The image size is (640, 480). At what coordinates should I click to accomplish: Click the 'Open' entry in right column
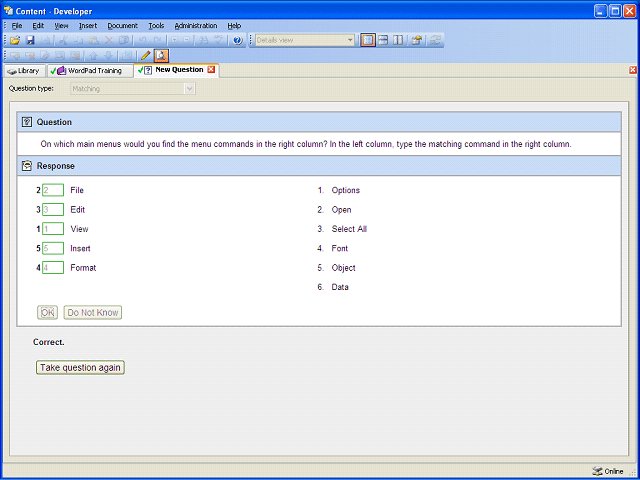[x=341, y=209]
